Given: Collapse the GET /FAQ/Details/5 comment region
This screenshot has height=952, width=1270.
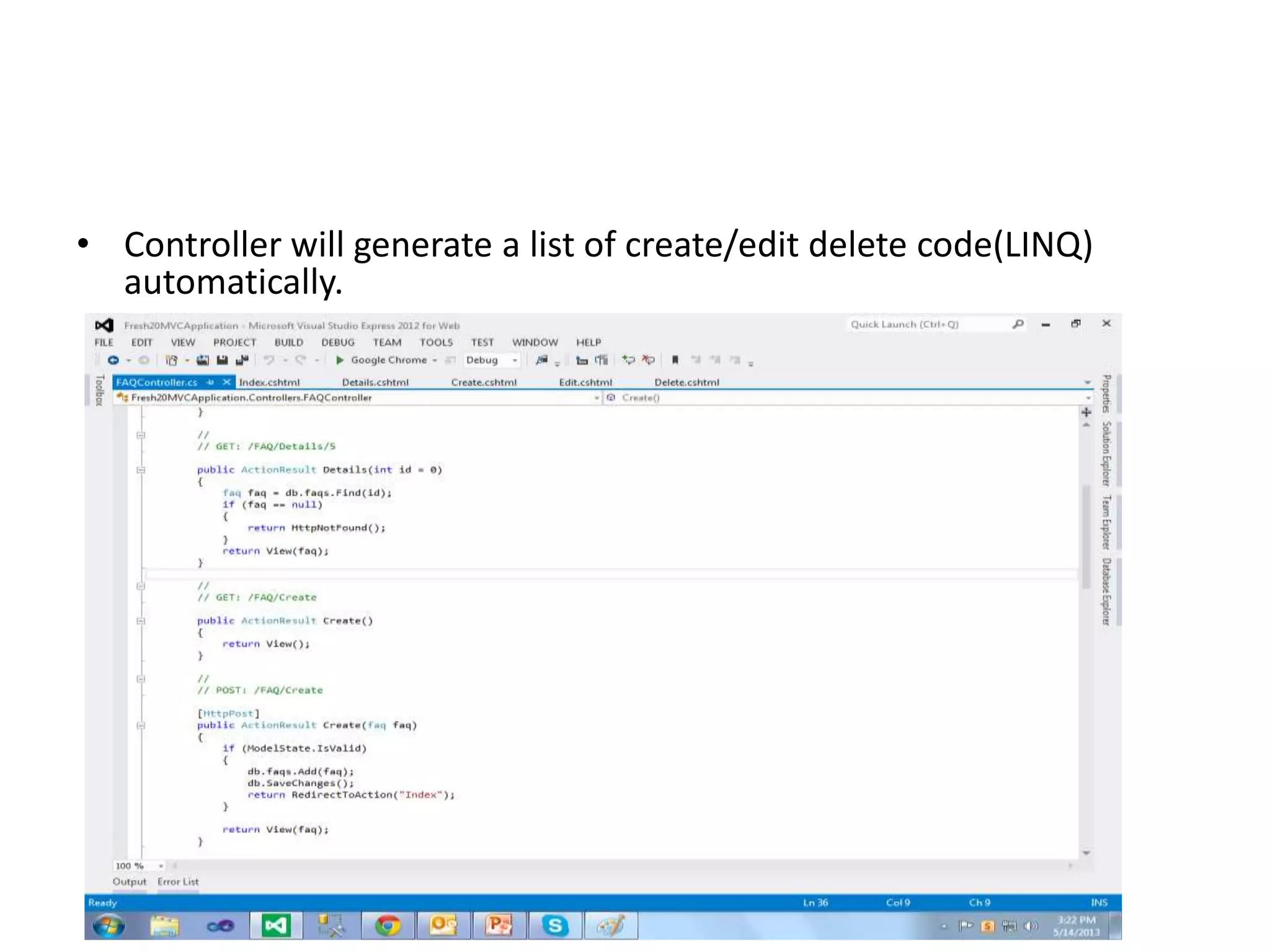Looking at the screenshot, I should 141,435.
